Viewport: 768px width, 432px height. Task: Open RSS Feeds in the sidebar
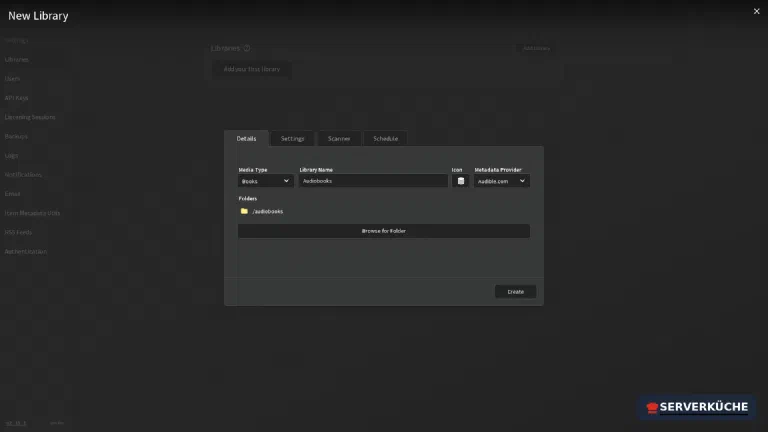(18, 232)
